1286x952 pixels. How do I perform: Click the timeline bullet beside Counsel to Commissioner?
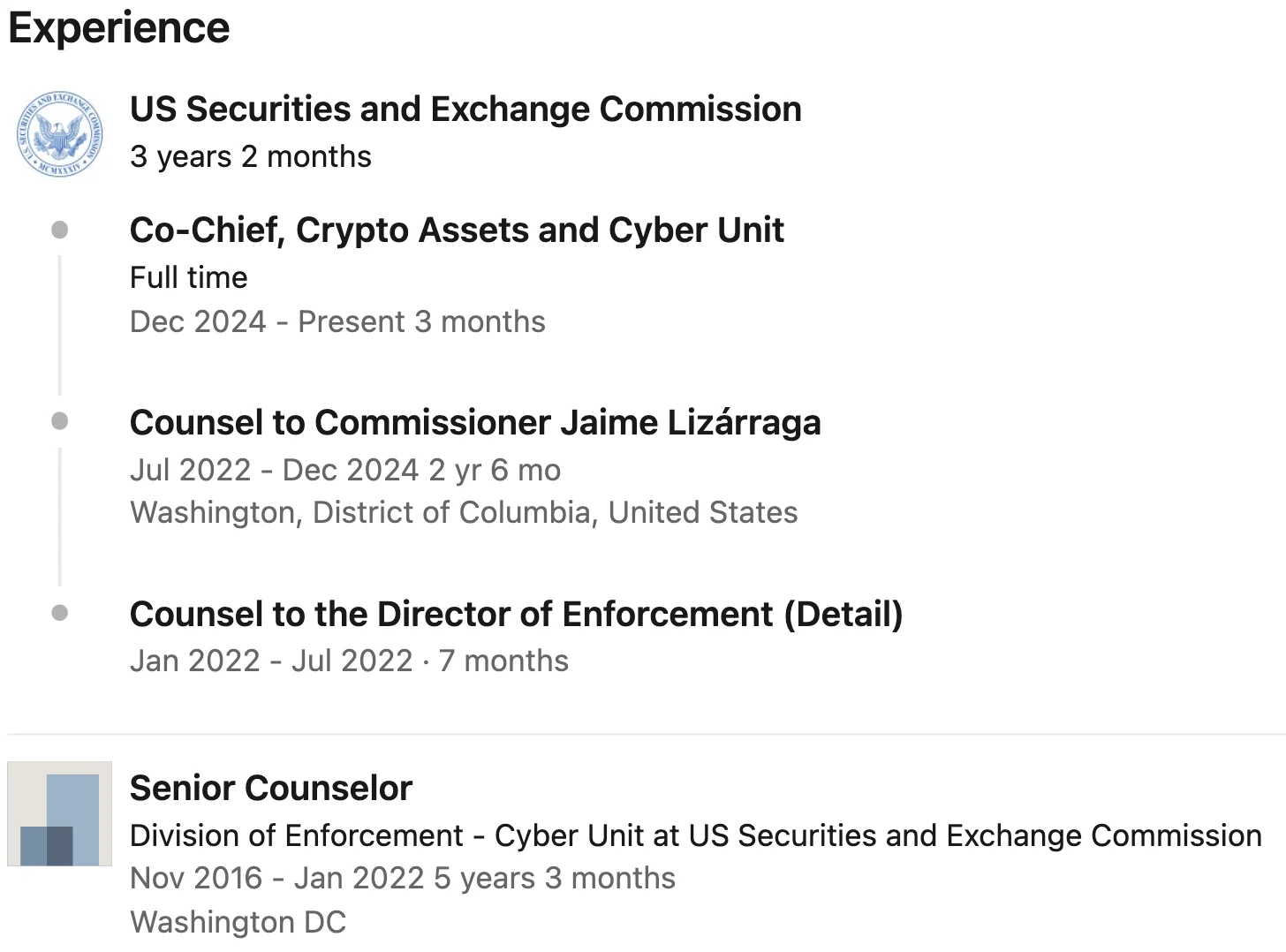tap(60, 421)
